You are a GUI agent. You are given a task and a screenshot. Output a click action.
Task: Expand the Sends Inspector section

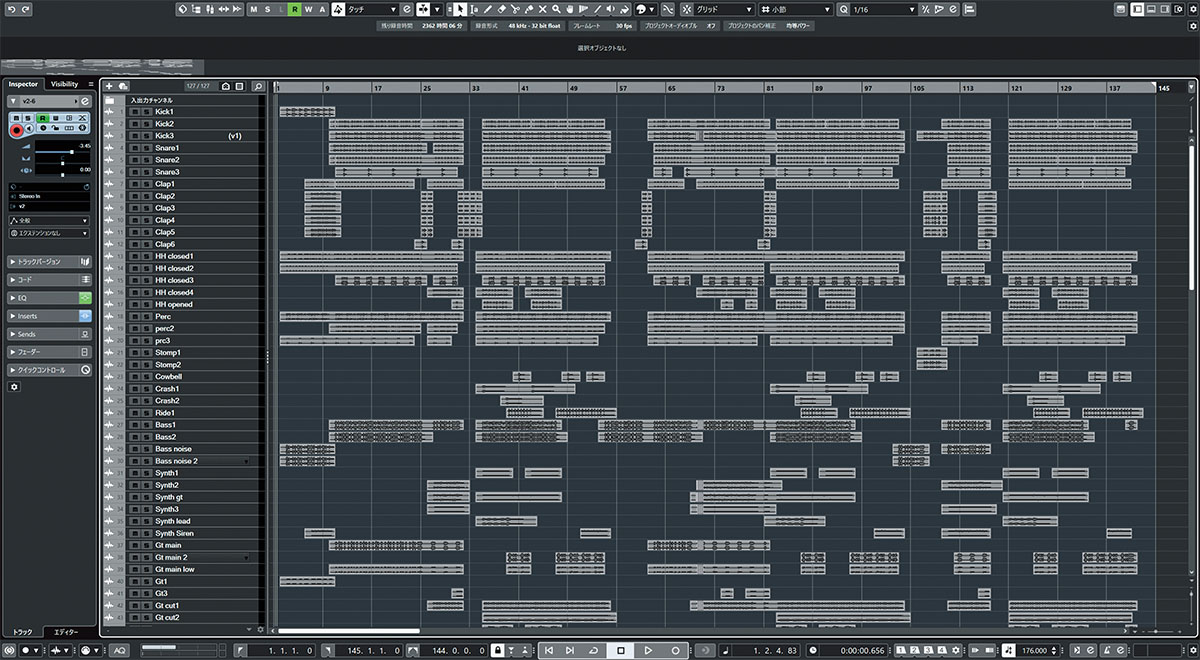click(x=49, y=334)
